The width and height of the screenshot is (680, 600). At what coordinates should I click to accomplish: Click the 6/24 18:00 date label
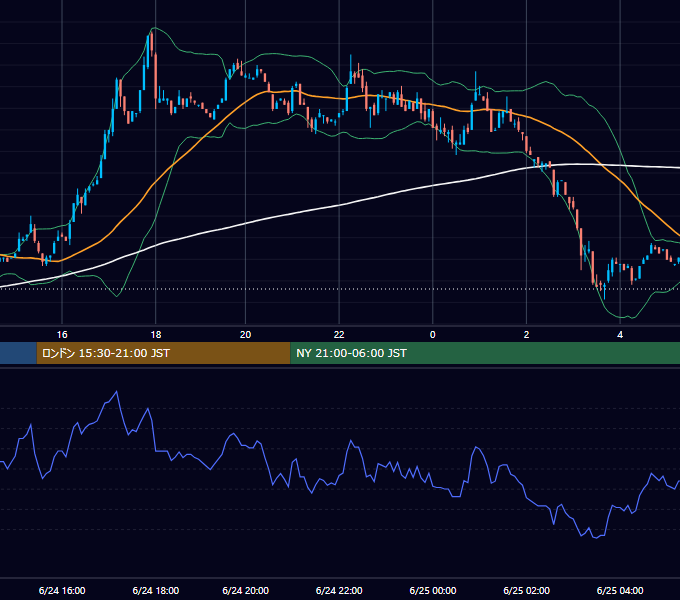tap(156, 590)
